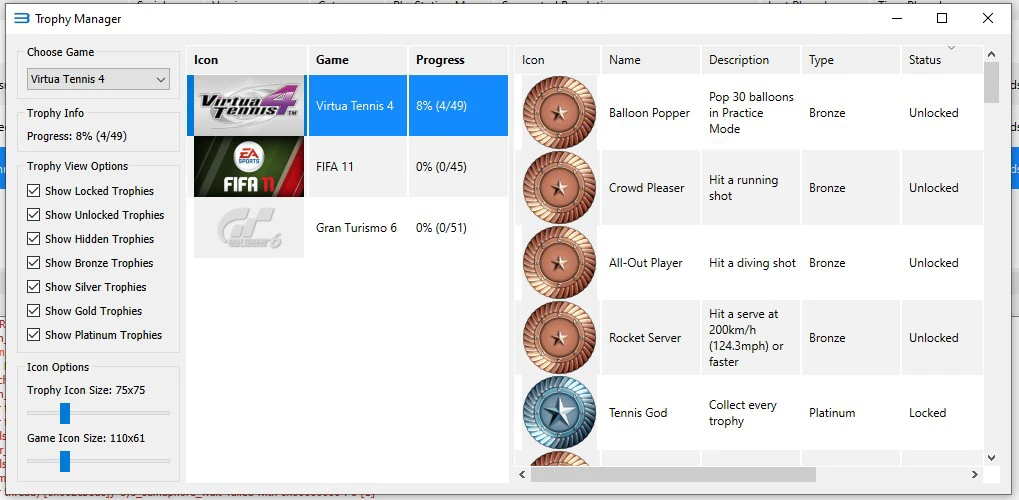Click the horizontal scroll right arrow

point(975,475)
